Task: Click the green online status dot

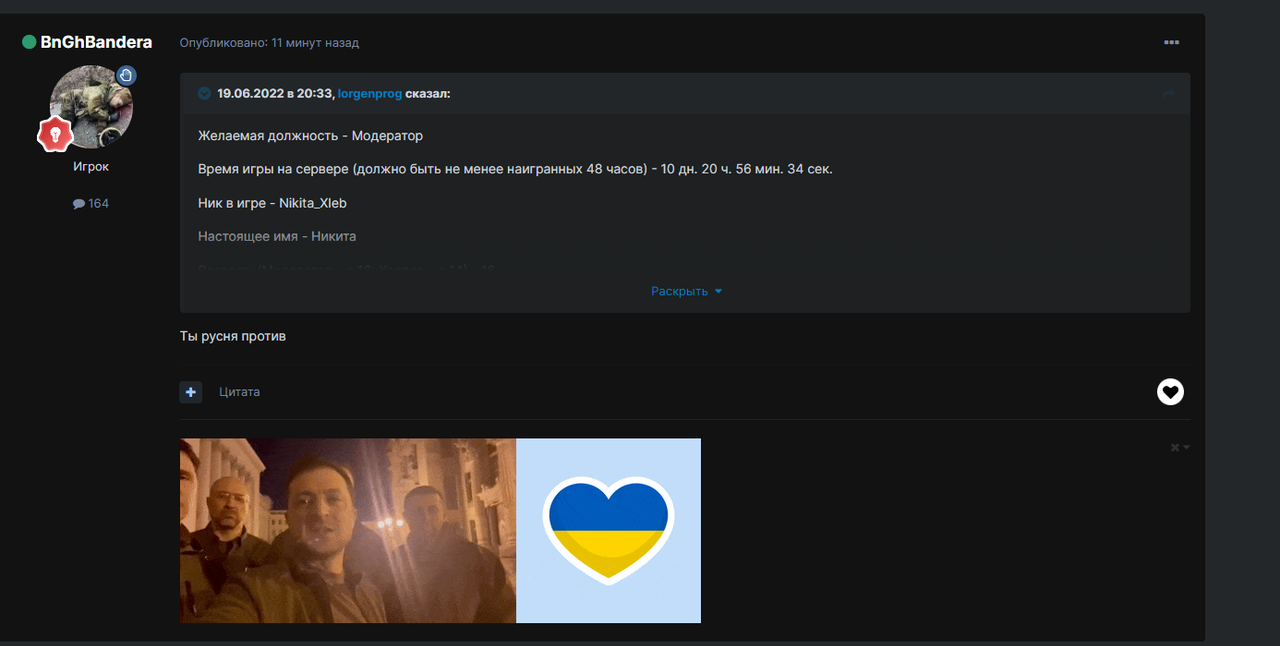Action: click(29, 42)
